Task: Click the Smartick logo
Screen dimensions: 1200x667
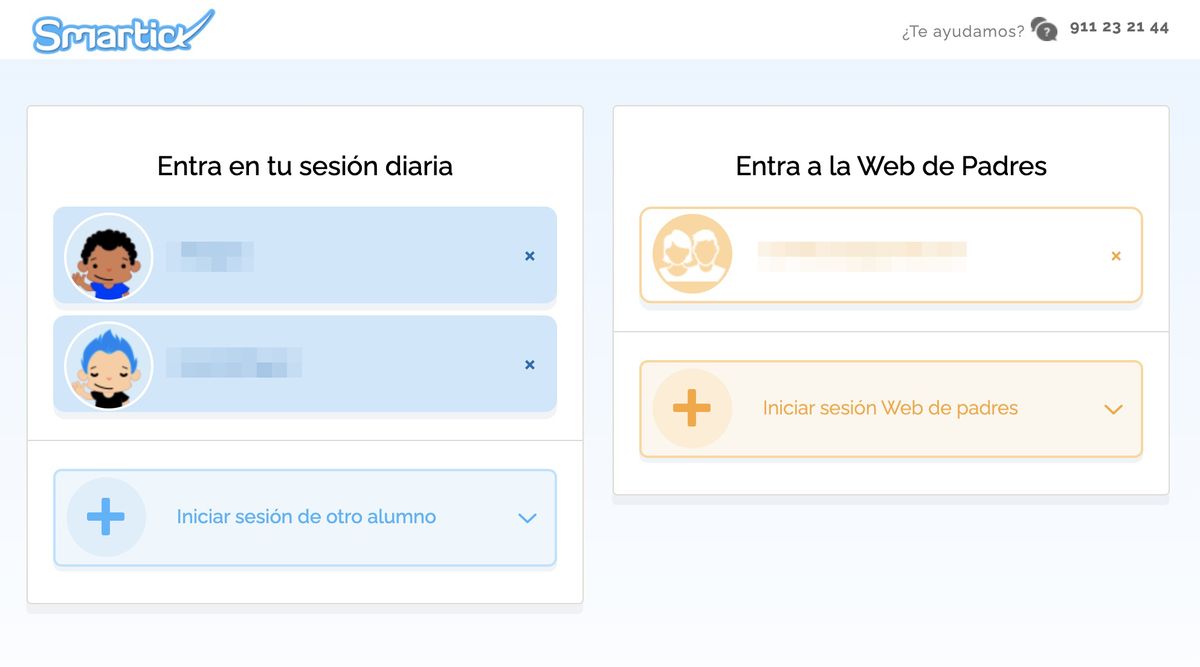Action: tap(120, 28)
